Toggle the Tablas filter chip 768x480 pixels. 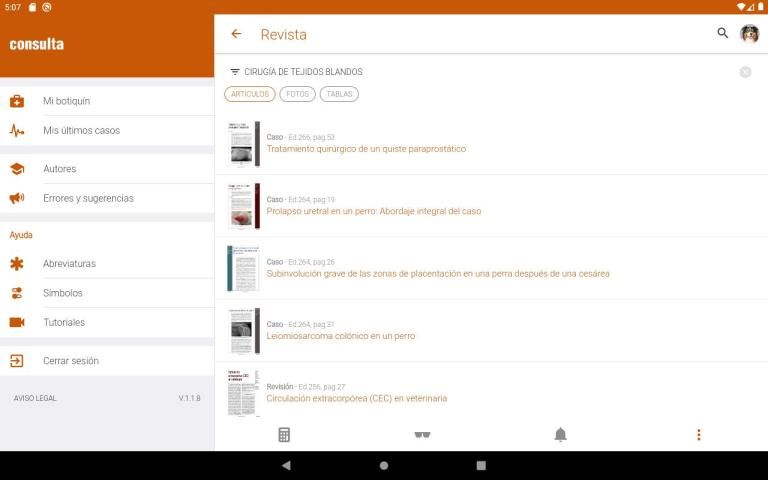point(339,94)
